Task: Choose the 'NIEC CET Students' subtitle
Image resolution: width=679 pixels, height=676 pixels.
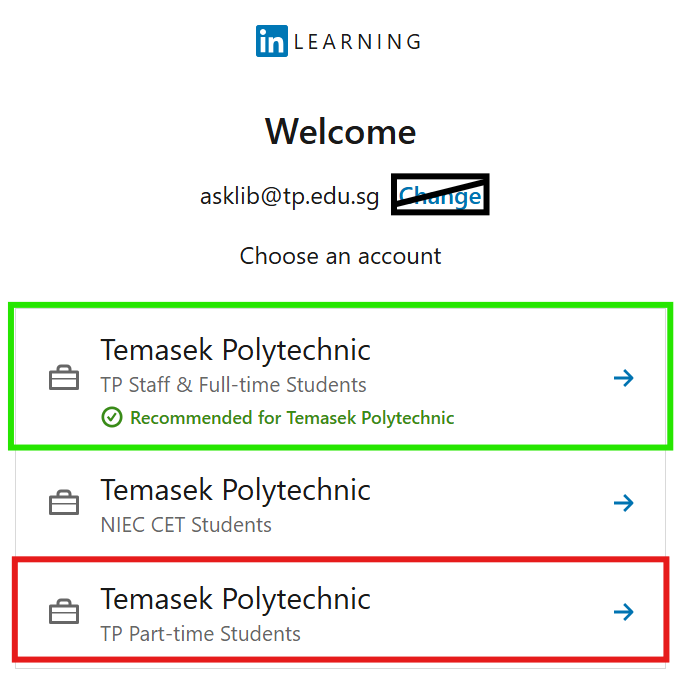Action: tap(186, 524)
